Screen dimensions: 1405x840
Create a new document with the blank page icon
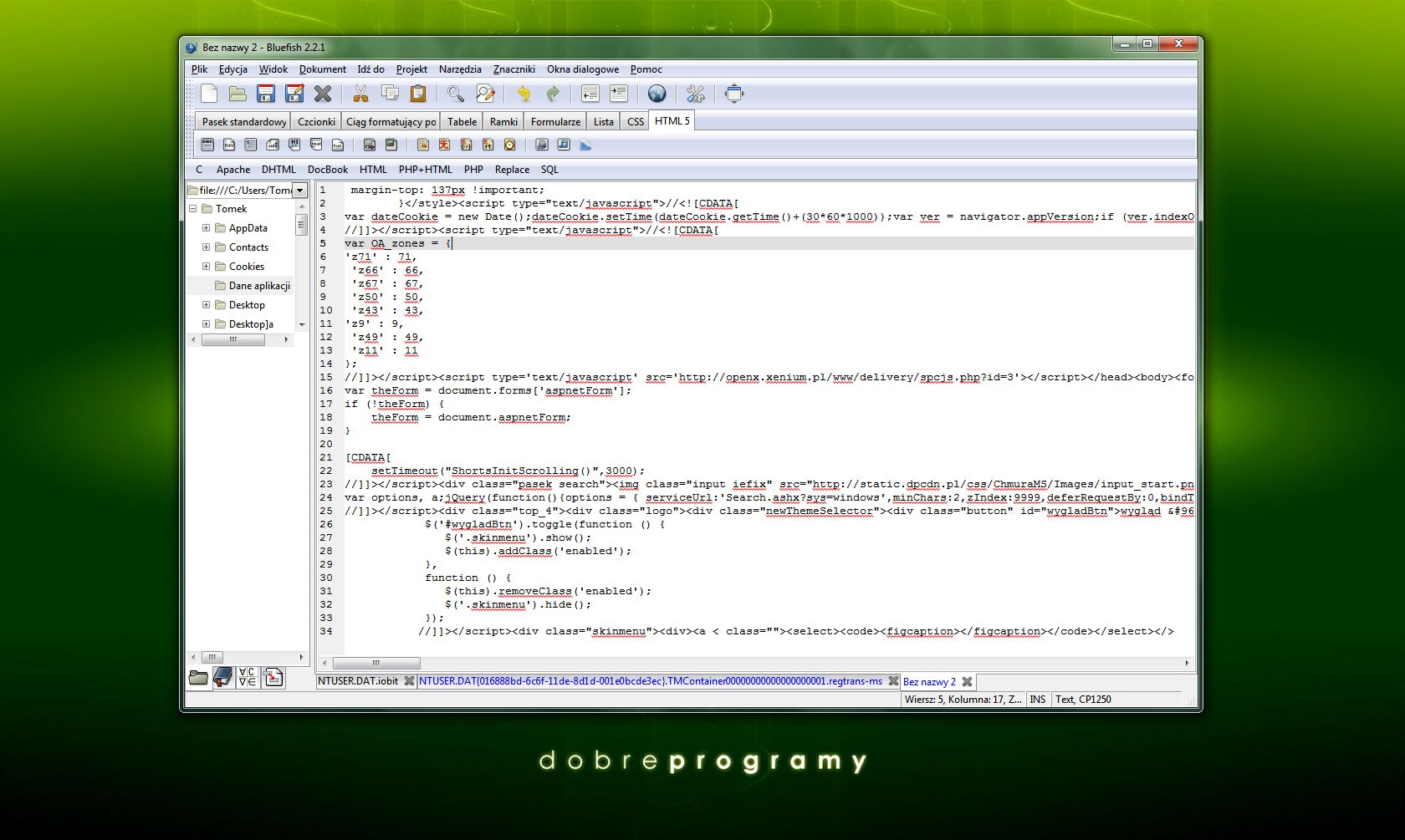(209, 94)
